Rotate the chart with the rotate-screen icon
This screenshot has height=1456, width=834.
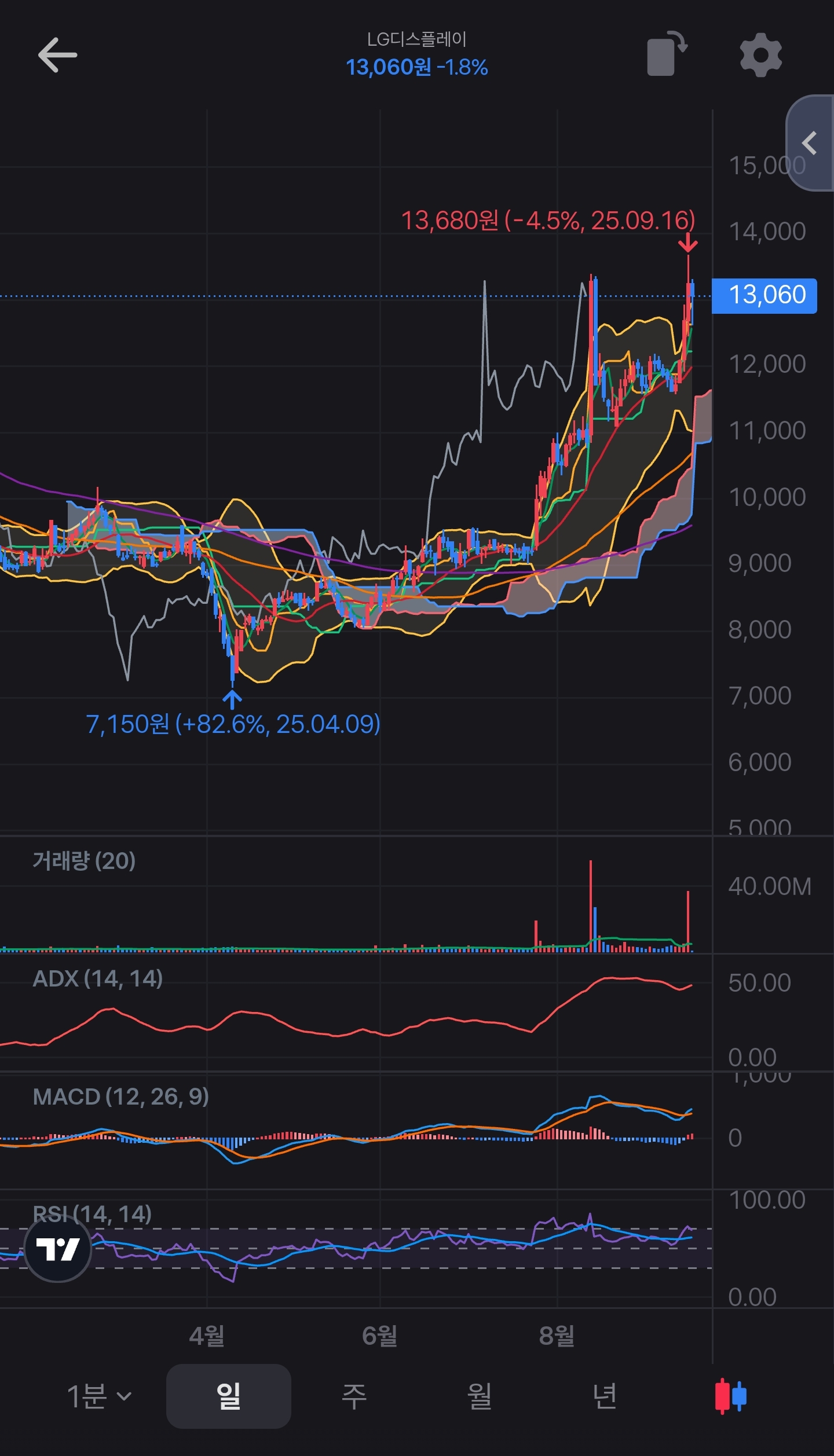pos(667,53)
